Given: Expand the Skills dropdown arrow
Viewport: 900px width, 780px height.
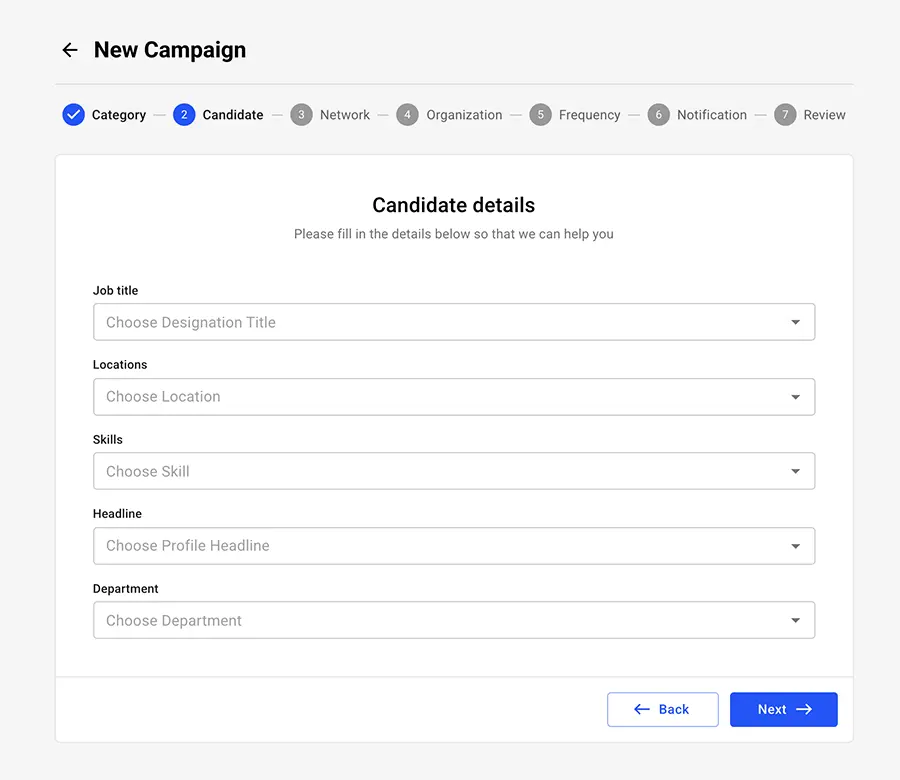Looking at the screenshot, I should 796,471.
